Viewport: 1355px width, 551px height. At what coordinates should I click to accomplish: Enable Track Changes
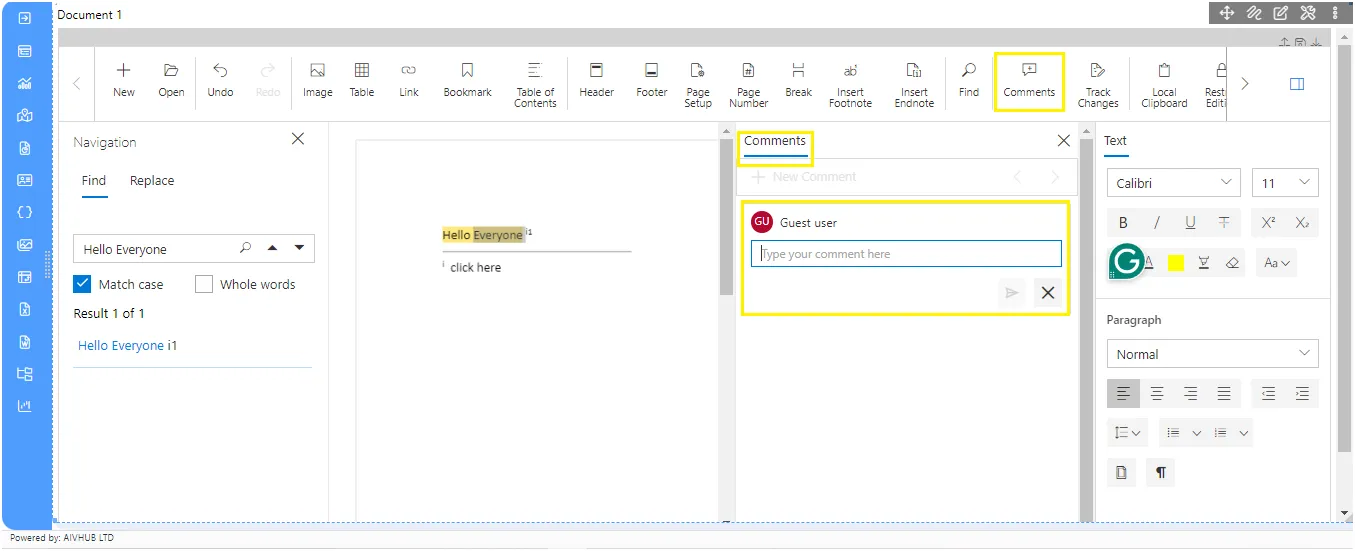coord(1098,84)
